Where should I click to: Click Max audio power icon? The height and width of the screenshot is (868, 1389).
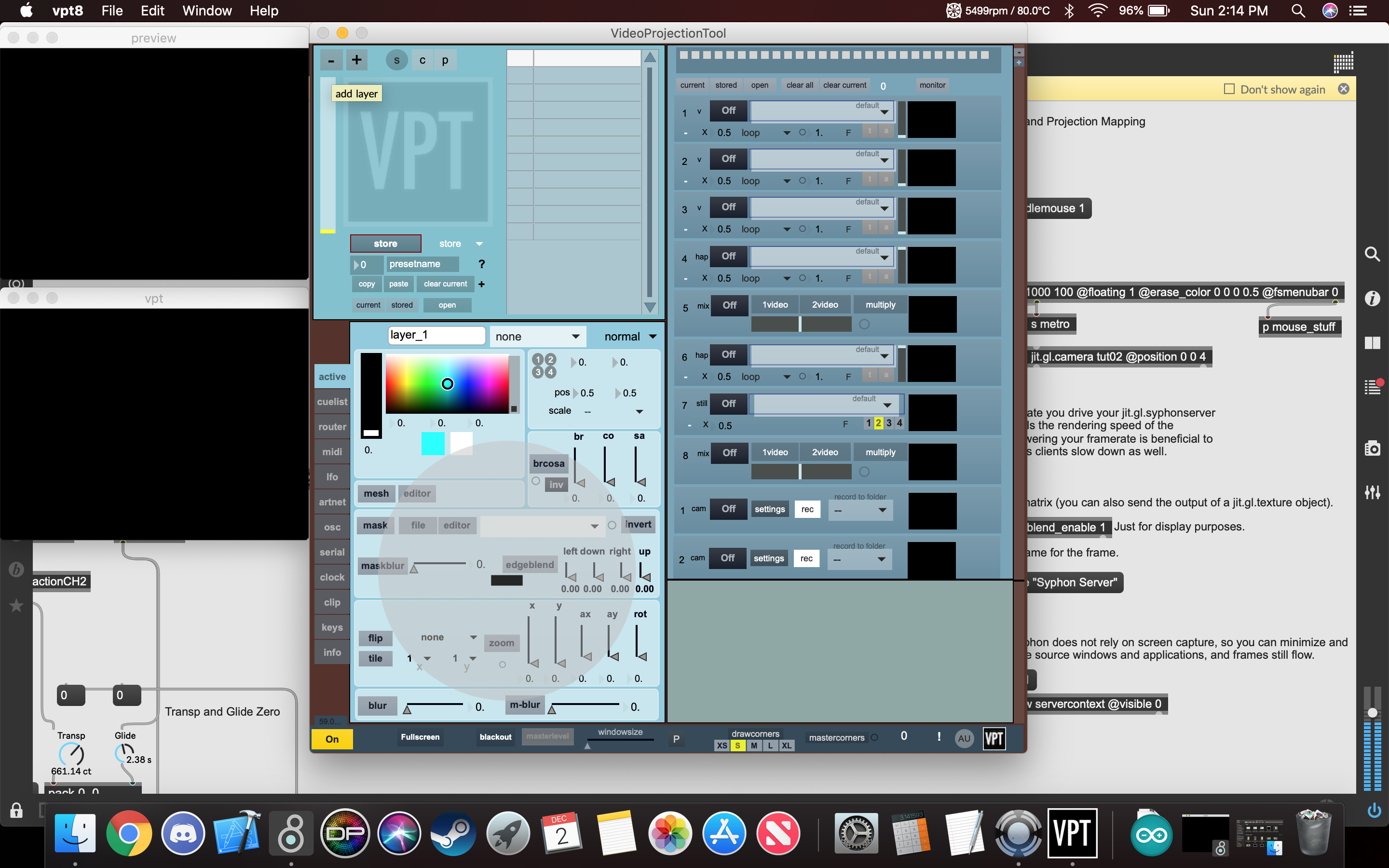coord(1374,811)
